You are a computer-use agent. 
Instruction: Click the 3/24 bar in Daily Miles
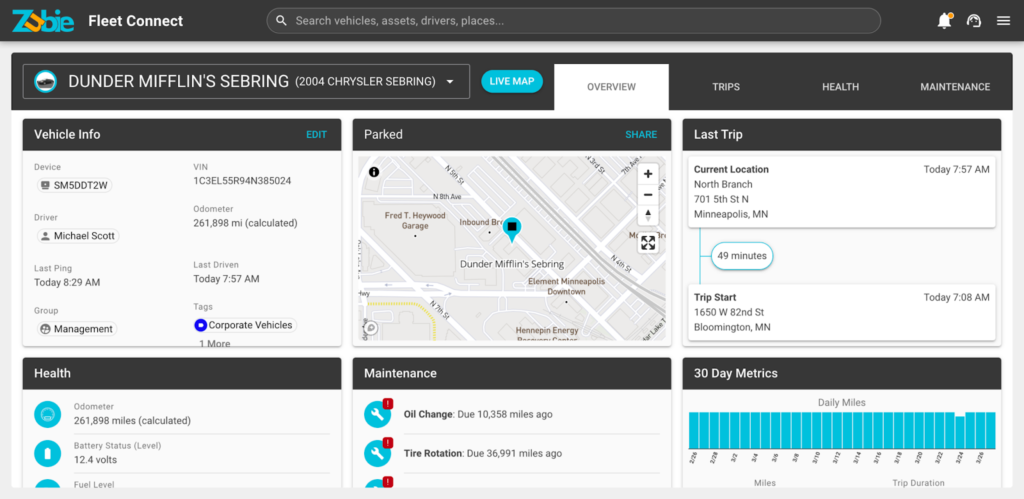tap(959, 432)
